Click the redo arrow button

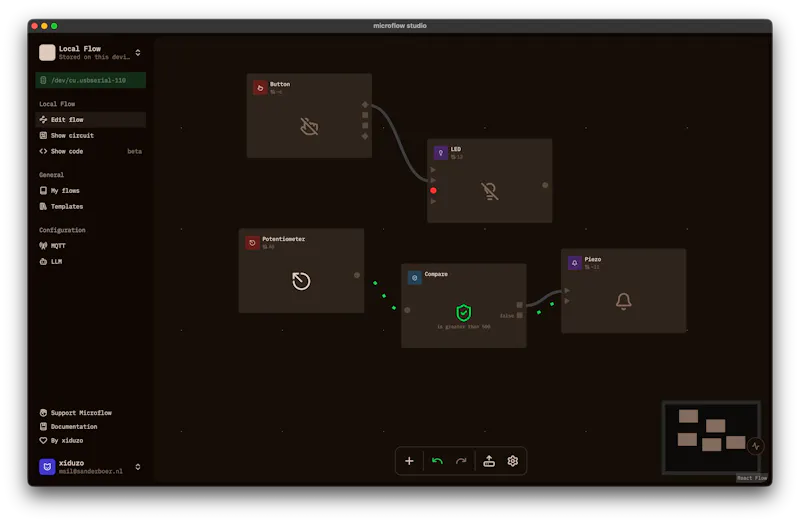[461, 461]
